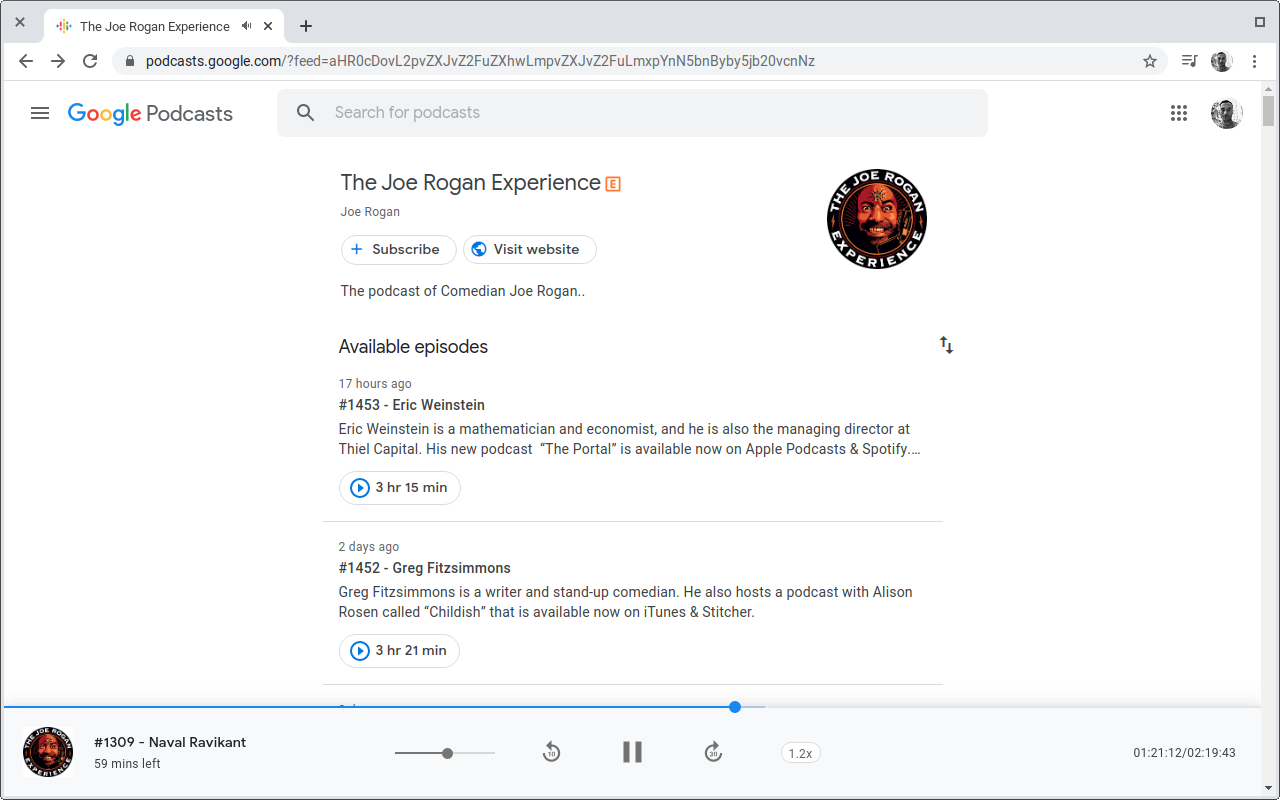Close The Joe Rogan Experience tab
The image size is (1280, 800).
[268, 26]
